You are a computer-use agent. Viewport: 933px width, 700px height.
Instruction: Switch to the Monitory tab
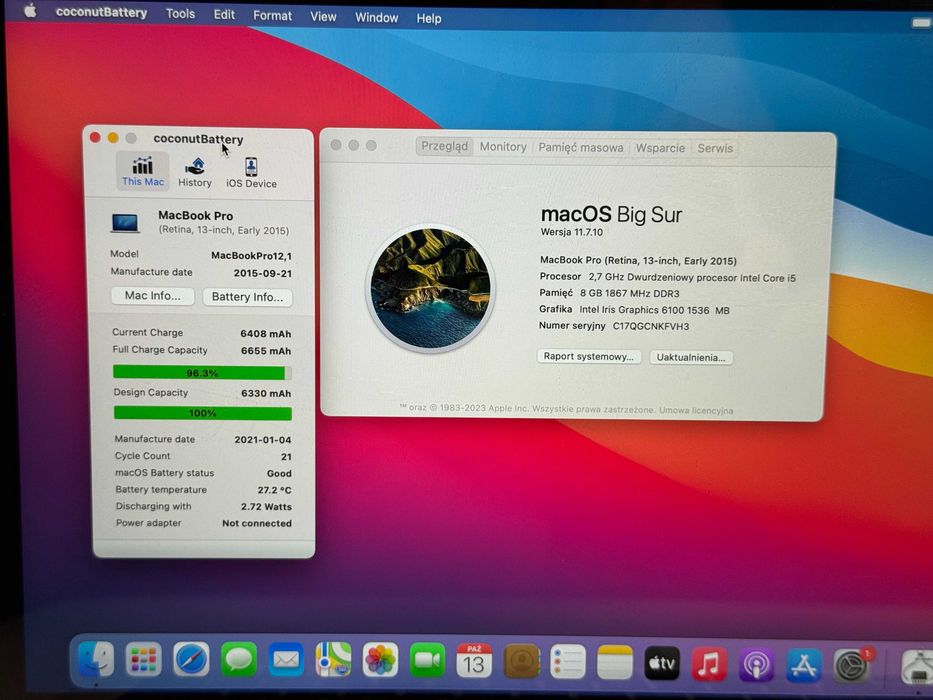click(x=503, y=146)
